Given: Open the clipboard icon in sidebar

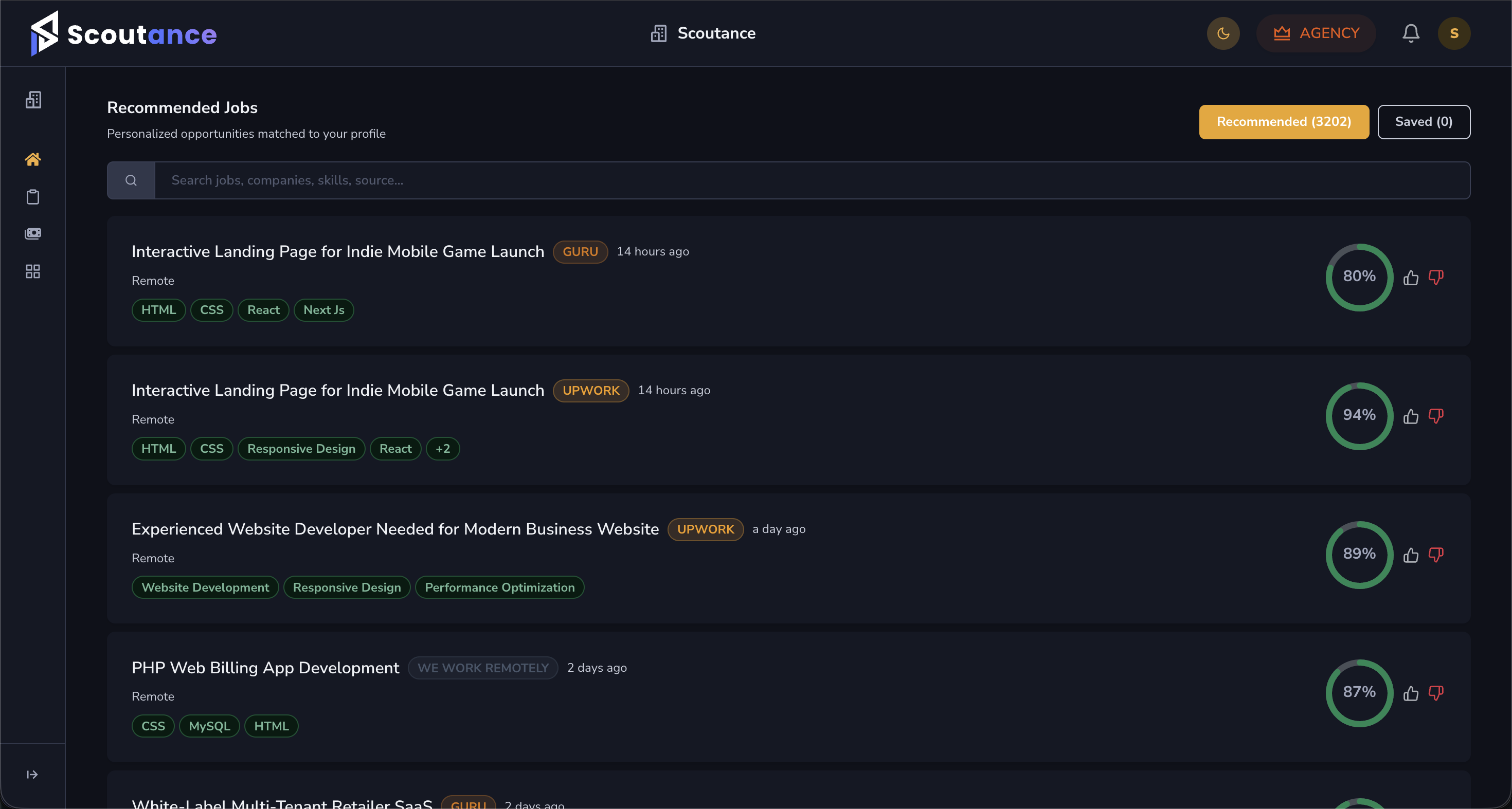Looking at the screenshot, I should [33, 196].
